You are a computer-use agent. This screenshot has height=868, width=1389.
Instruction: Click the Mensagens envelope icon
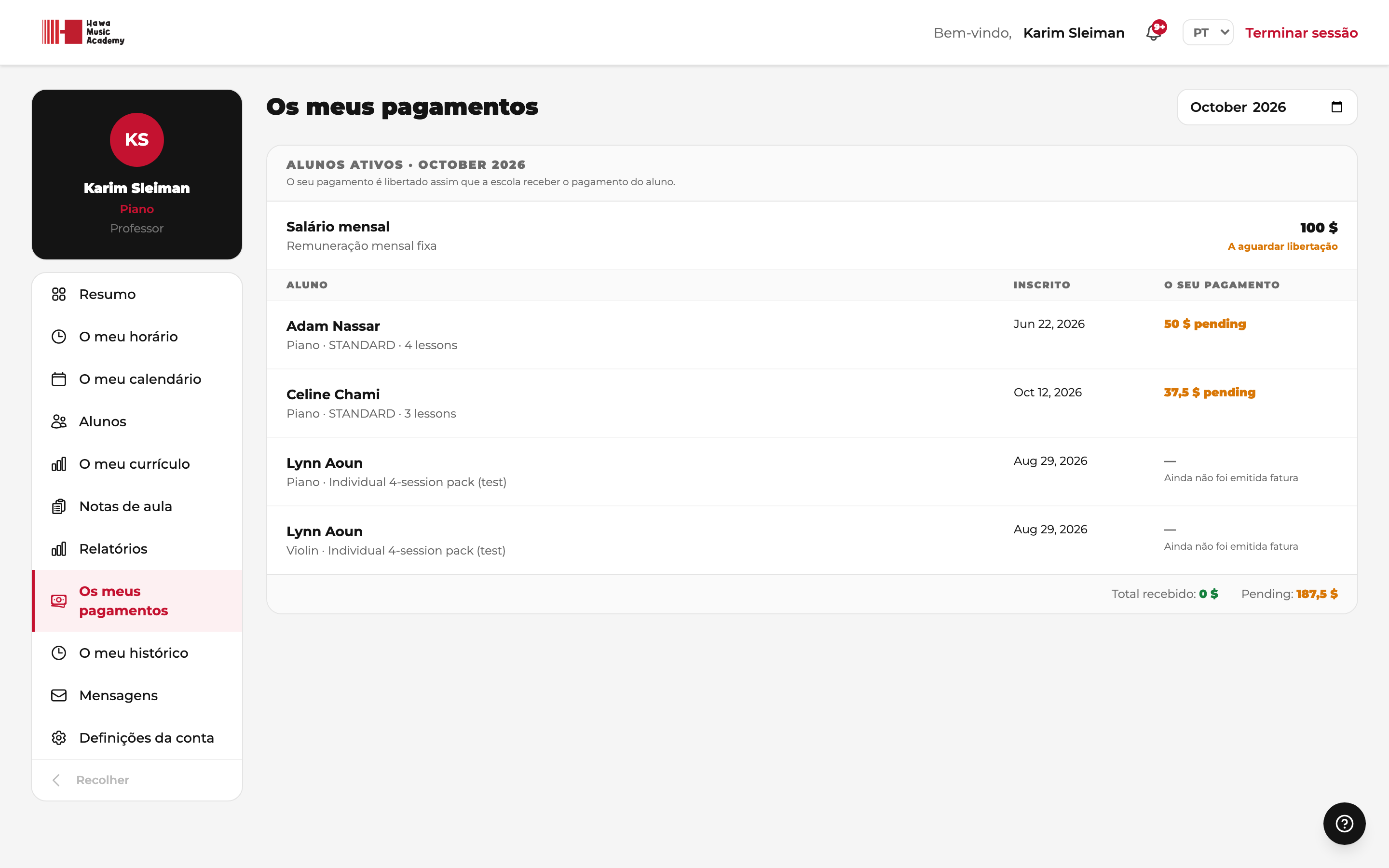click(58, 695)
